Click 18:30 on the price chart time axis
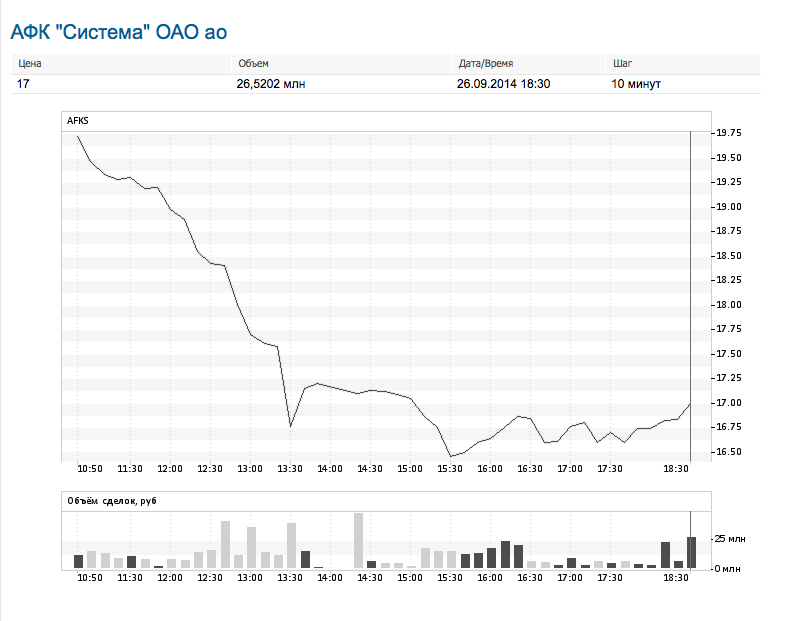The height and width of the screenshot is (621, 800). (x=676, y=468)
